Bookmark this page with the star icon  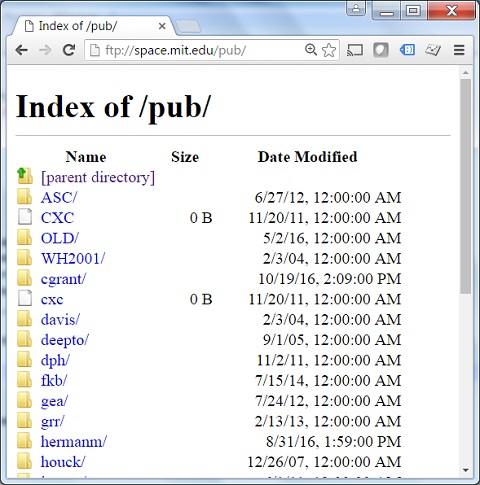coord(329,50)
